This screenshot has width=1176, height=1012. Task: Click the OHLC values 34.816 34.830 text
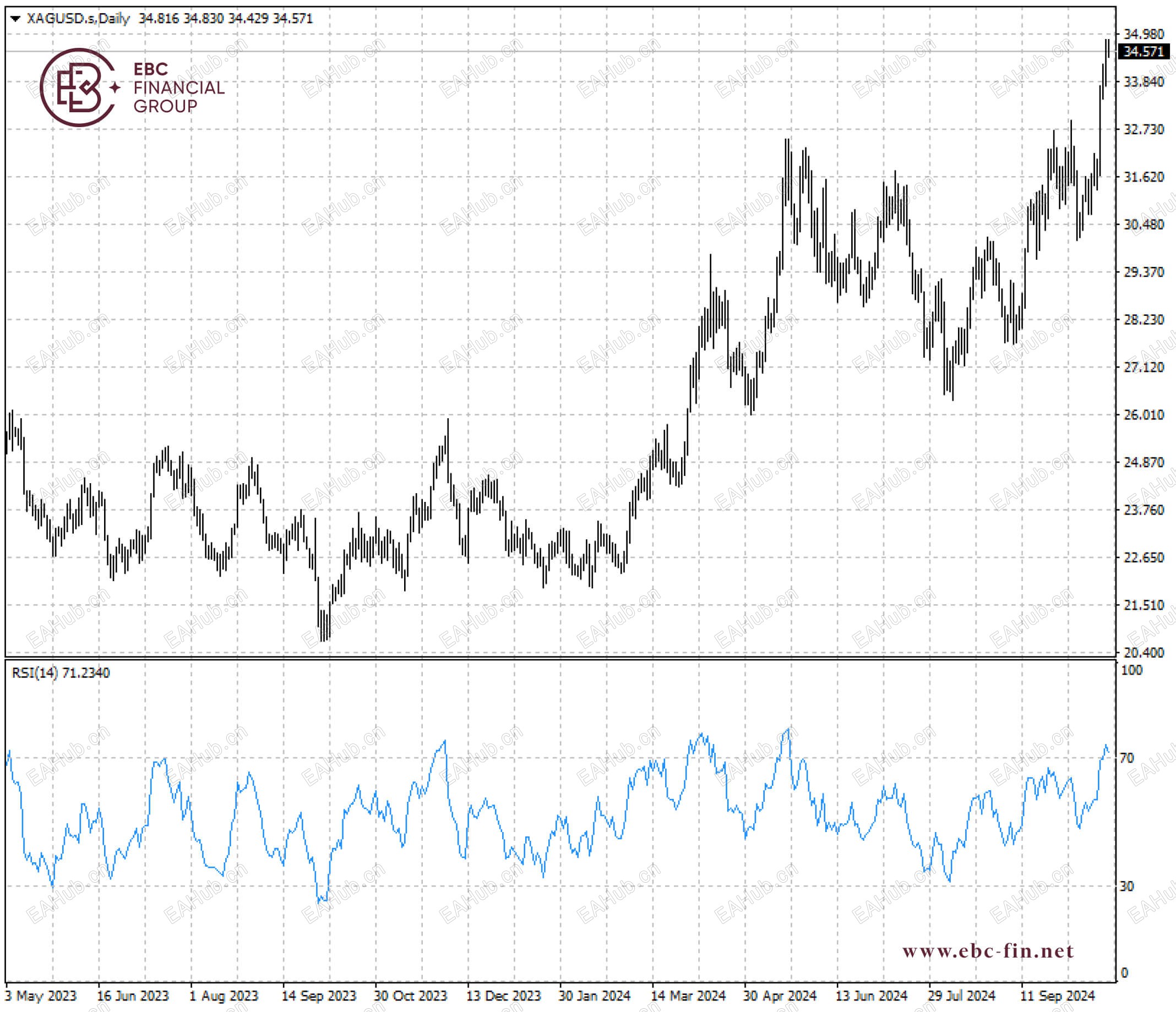pyautogui.click(x=181, y=19)
